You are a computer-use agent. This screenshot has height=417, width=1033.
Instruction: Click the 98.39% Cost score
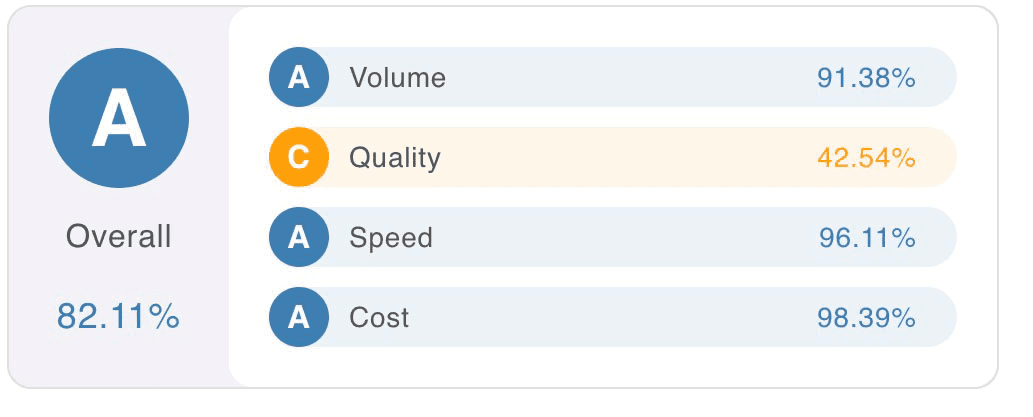[x=866, y=317]
